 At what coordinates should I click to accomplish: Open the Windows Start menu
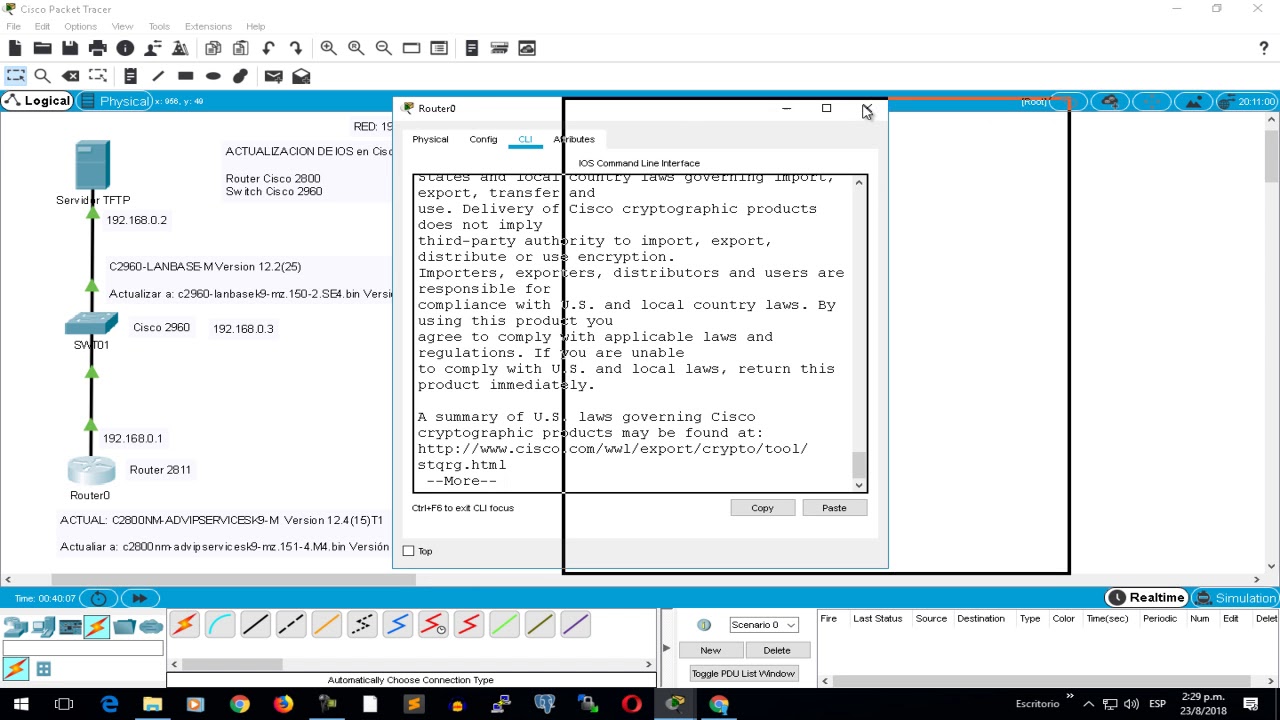pos(20,704)
